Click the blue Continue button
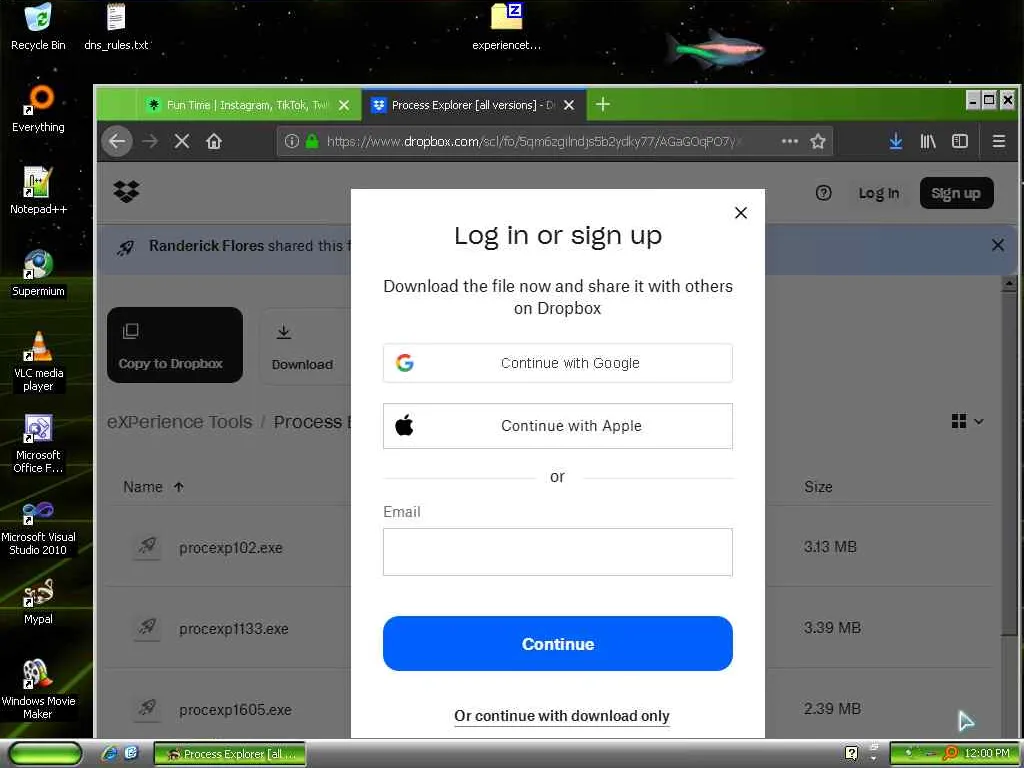Image resolution: width=1024 pixels, height=768 pixels. pyautogui.click(x=558, y=644)
